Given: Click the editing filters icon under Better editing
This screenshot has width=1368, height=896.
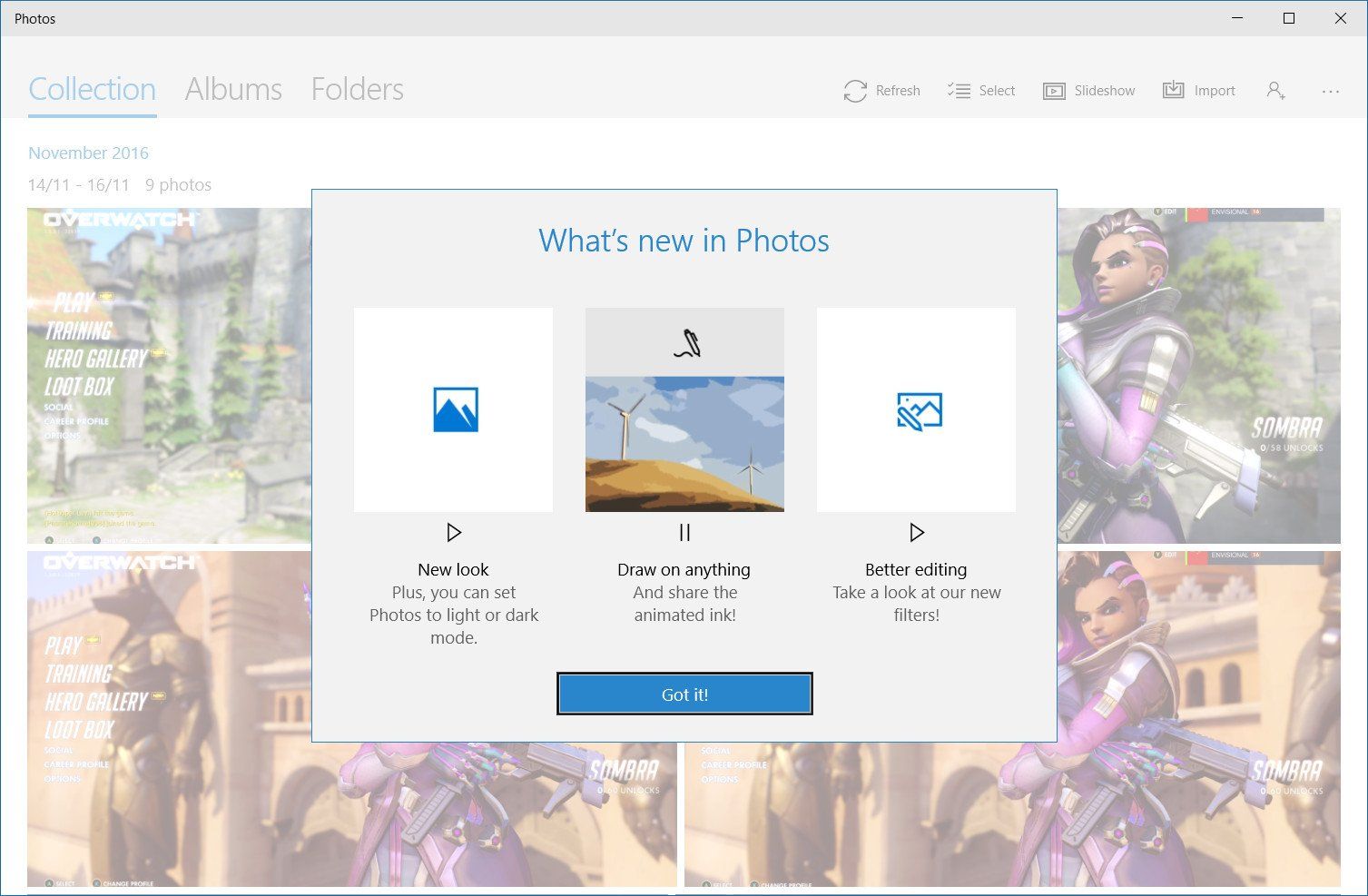Looking at the screenshot, I should point(916,409).
